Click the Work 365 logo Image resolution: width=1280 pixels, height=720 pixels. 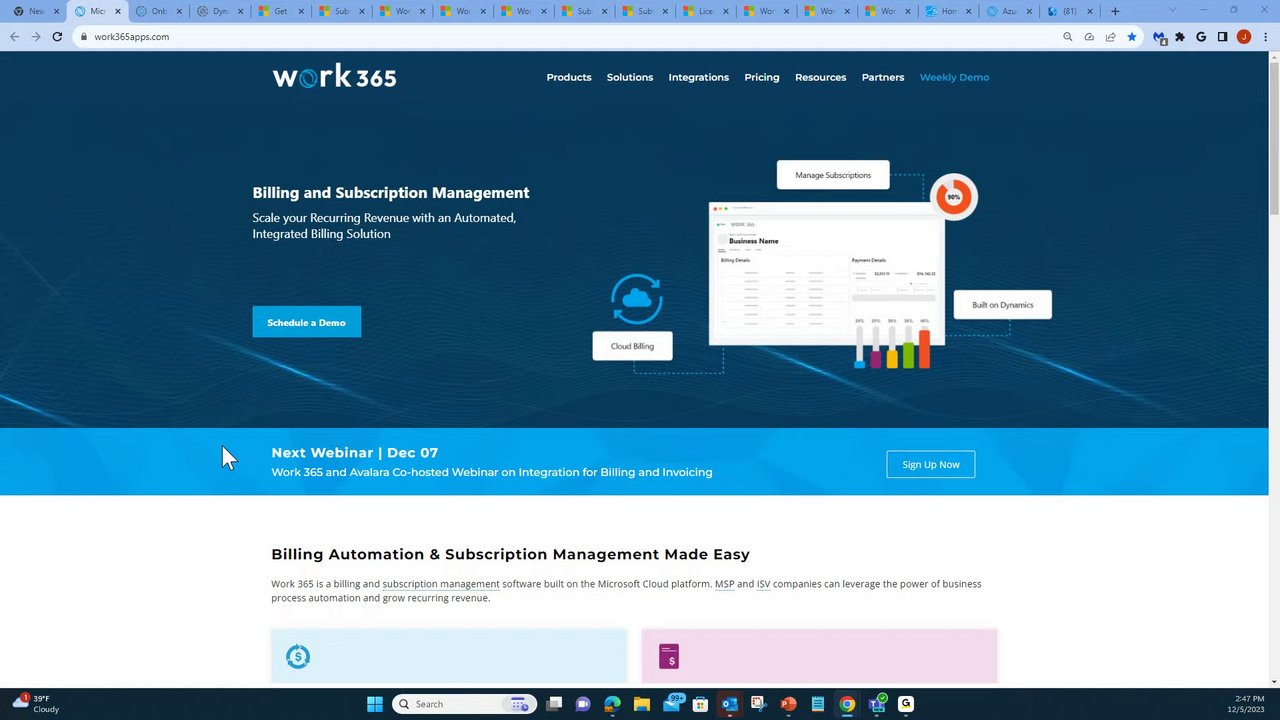(334, 76)
